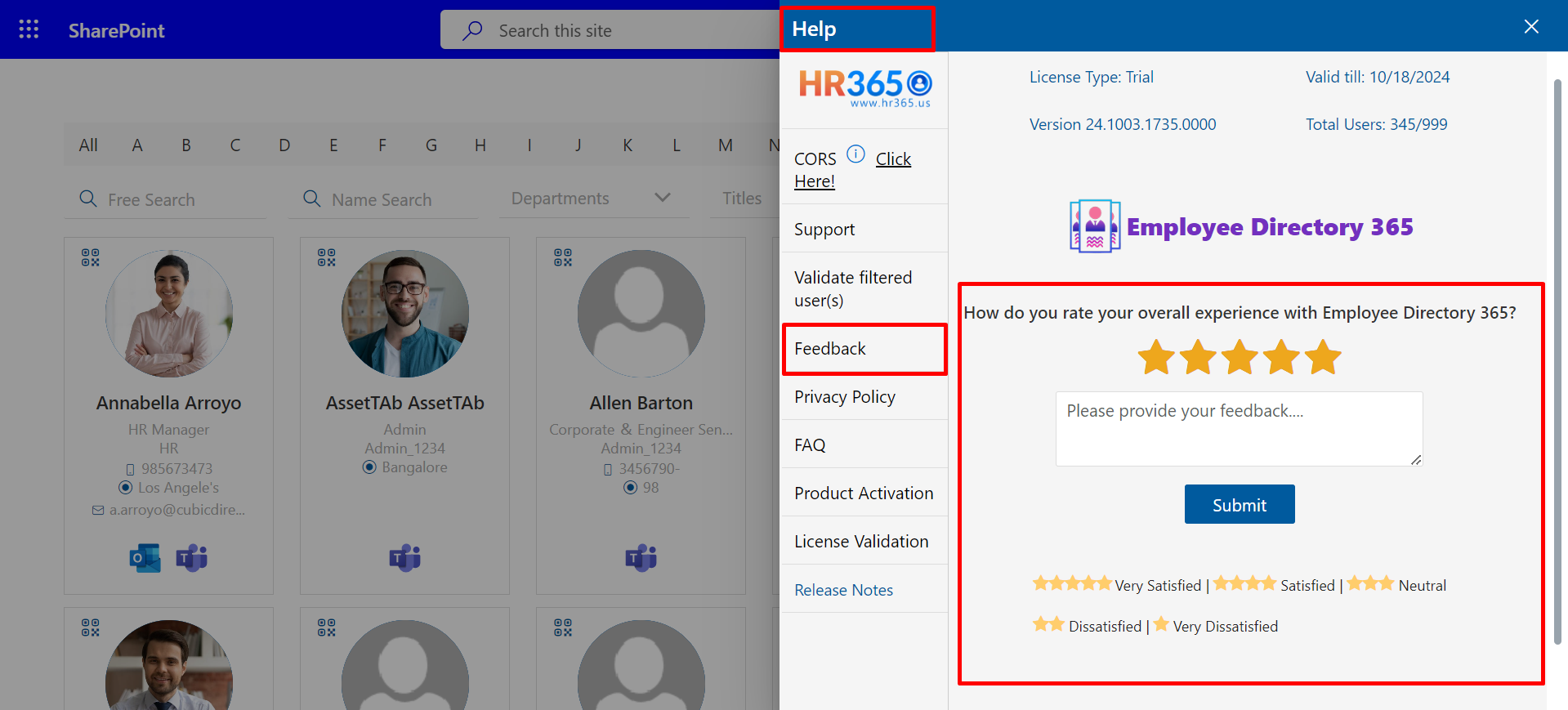Viewport: 1568px width, 710px height.
Task: Filter directory by letter D
Action: tap(284, 145)
